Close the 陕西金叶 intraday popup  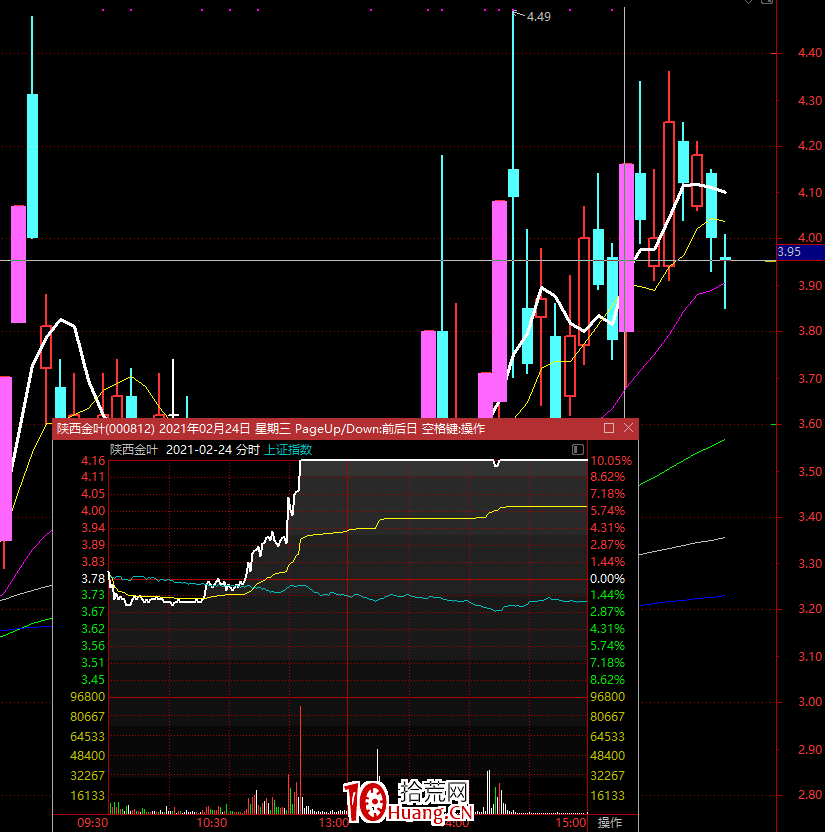(x=628, y=428)
